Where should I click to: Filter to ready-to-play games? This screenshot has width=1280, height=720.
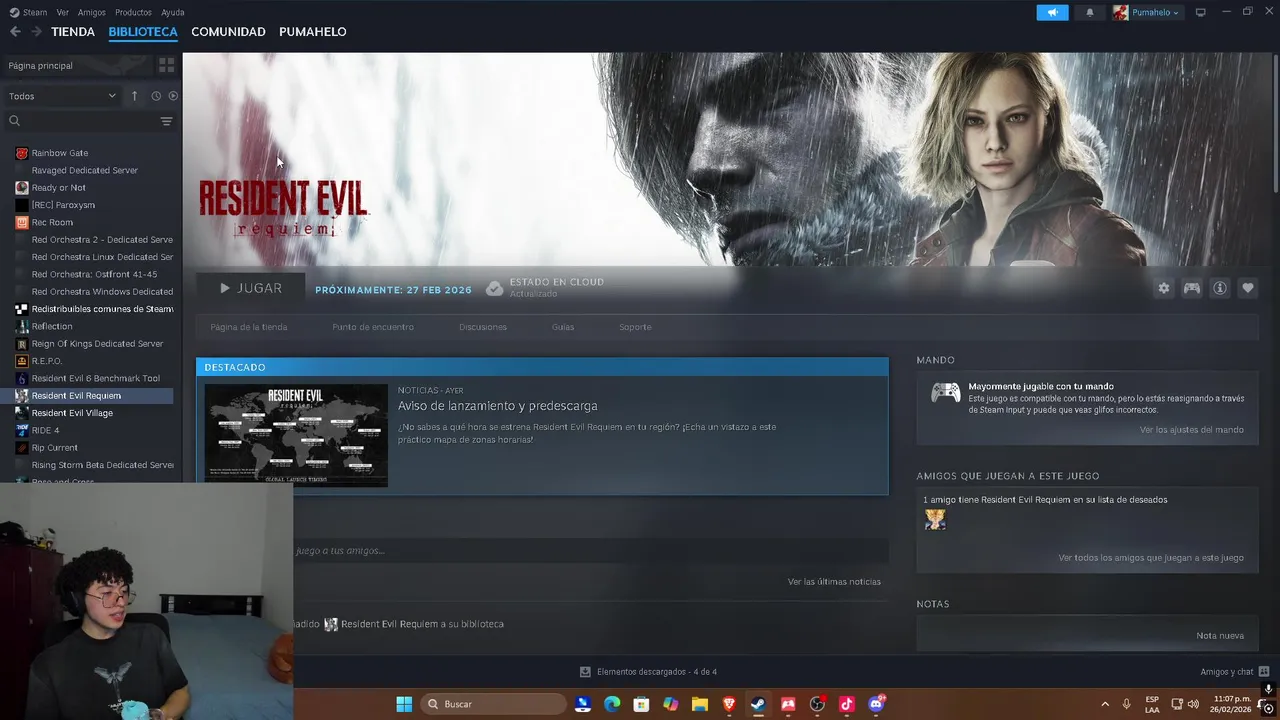(x=173, y=96)
